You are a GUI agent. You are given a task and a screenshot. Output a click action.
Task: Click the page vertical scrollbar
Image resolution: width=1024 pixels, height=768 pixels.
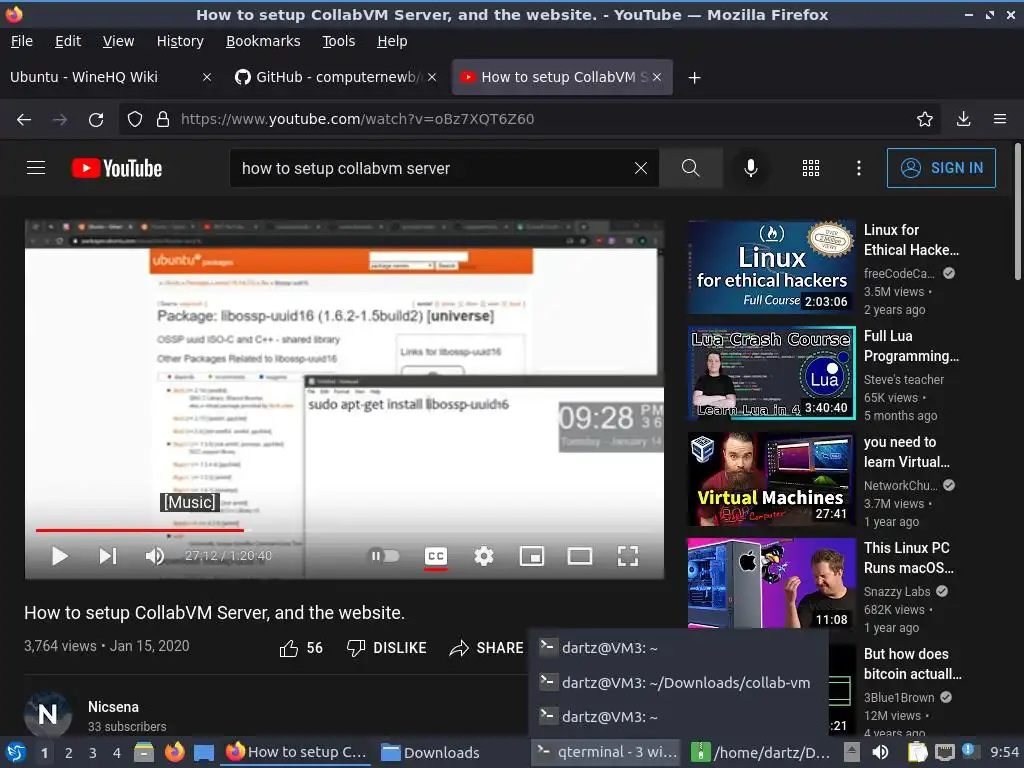click(x=1017, y=212)
